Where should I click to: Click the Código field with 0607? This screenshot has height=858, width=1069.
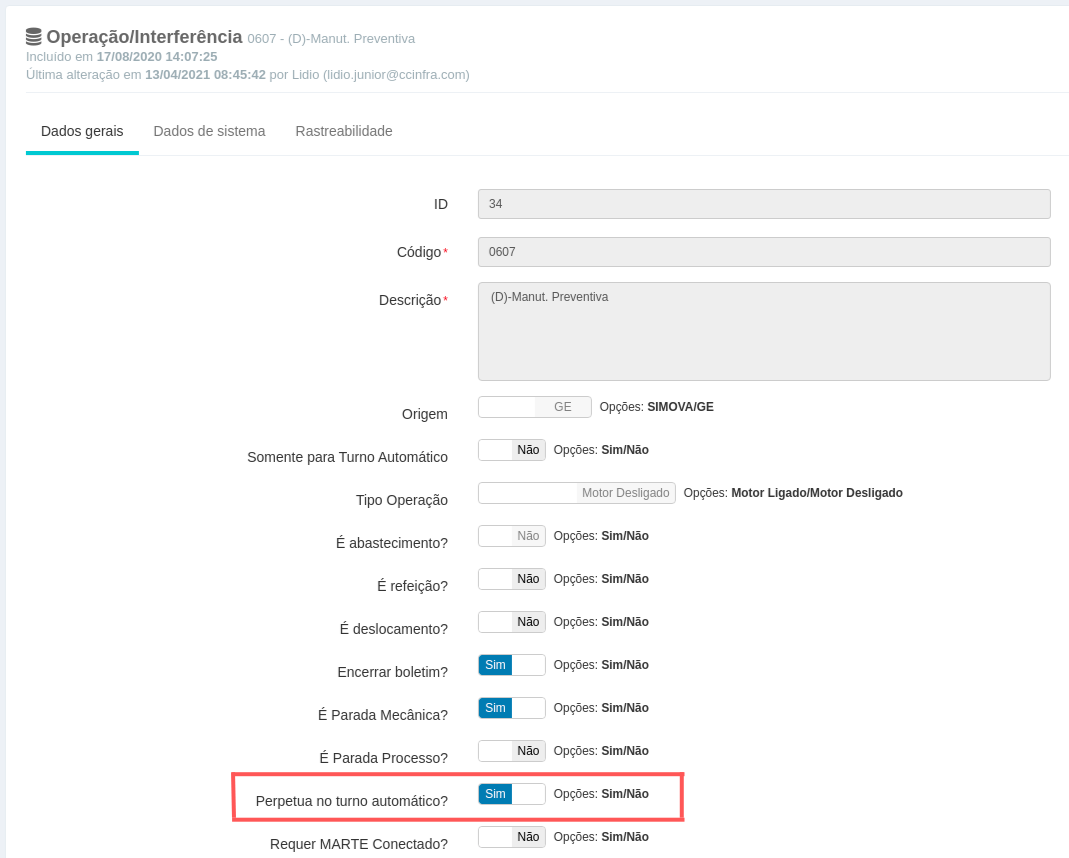(x=763, y=252)
